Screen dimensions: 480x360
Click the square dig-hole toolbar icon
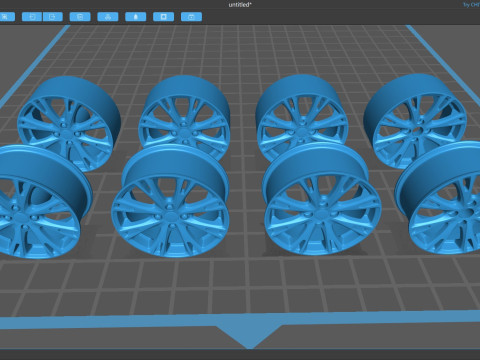pyautogui.click(x=163, y=17)
